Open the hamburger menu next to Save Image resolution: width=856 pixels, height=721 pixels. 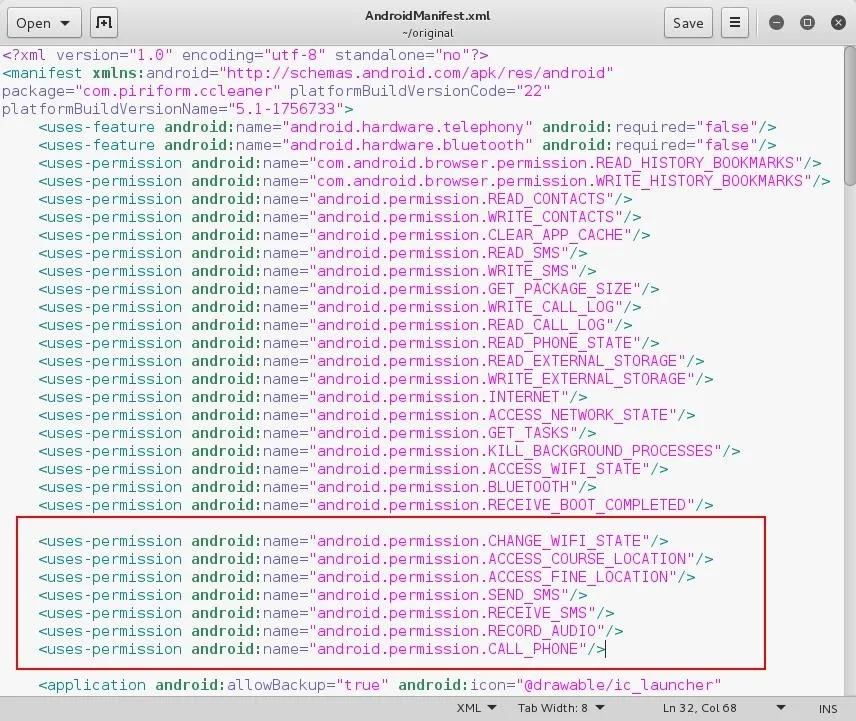[735, 23]
